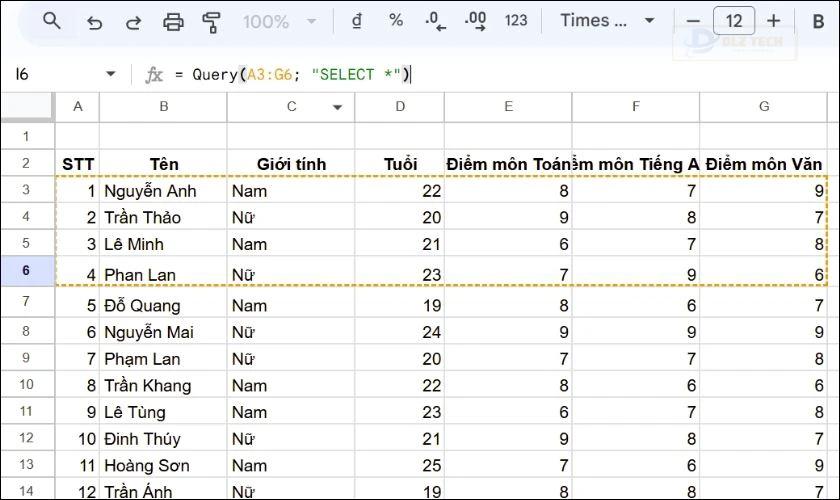The height and width of the screenshot is (500, 840).
Task: Select column D header
Action: (400, 107)
